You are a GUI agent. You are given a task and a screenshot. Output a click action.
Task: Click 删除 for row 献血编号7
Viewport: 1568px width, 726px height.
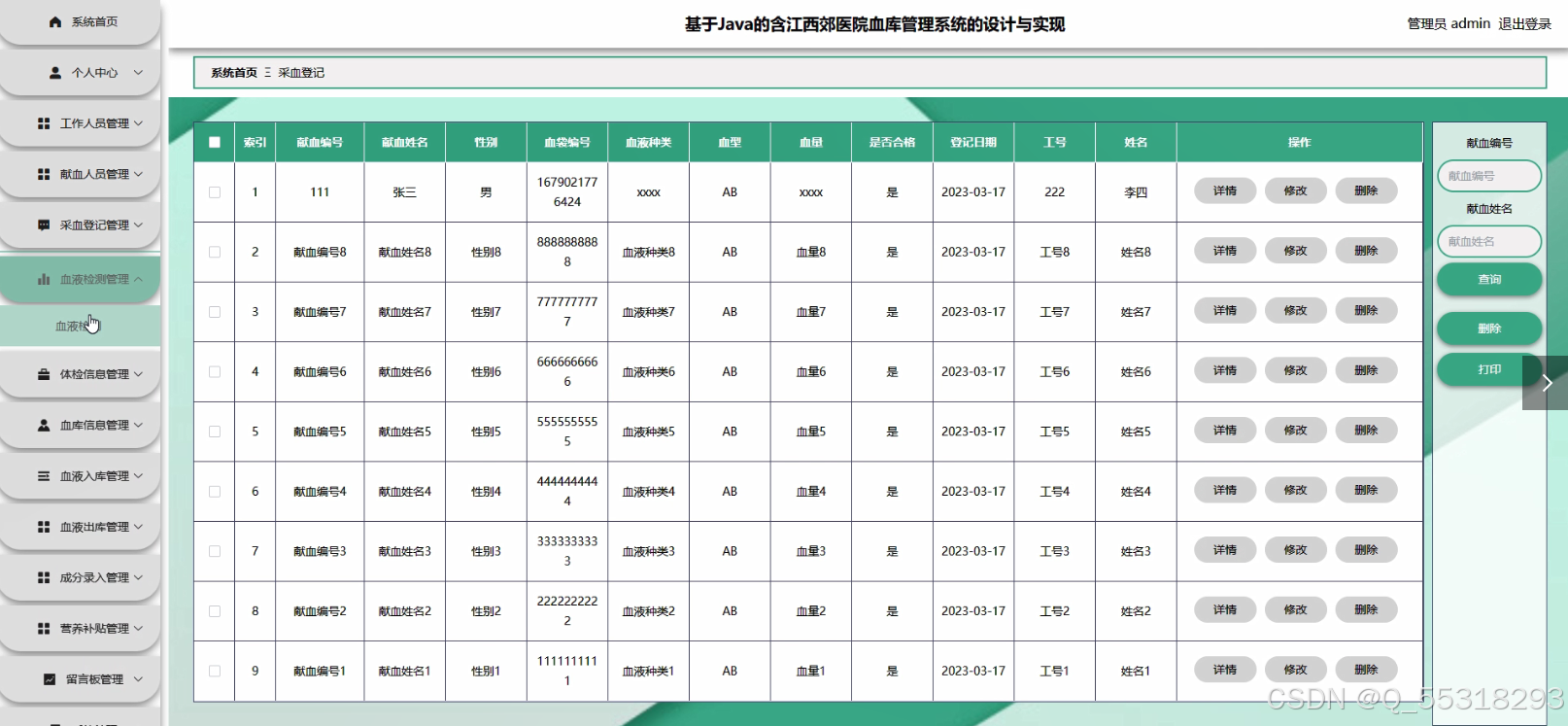click(1366, 311)
